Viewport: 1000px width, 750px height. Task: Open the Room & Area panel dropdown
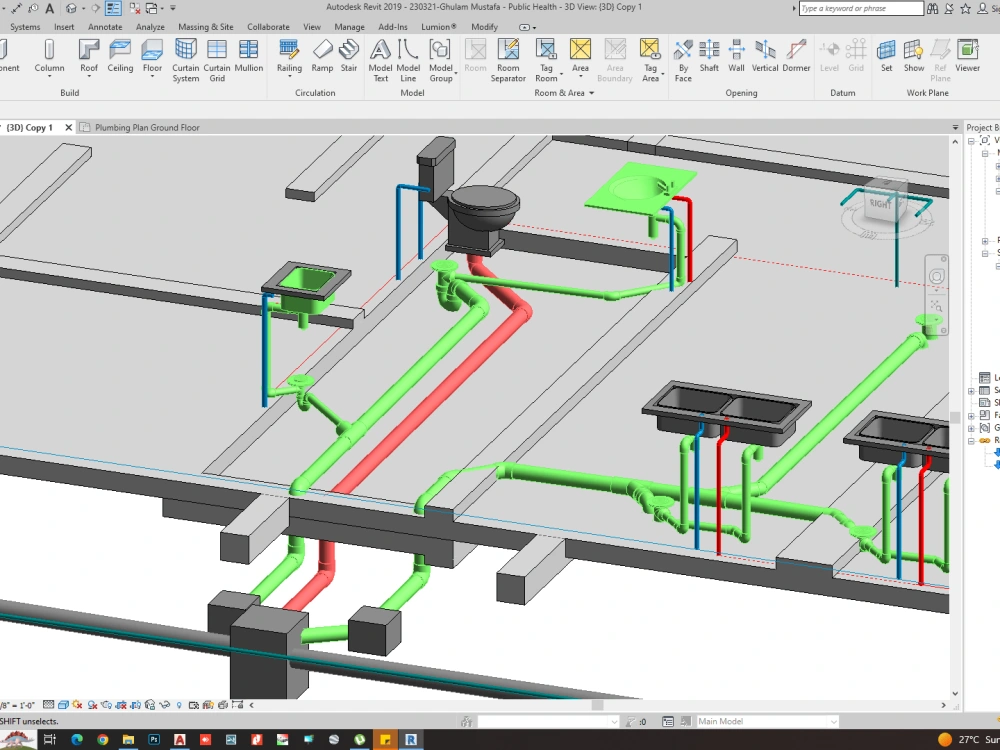pyautogui.click(x=591, y=93)
